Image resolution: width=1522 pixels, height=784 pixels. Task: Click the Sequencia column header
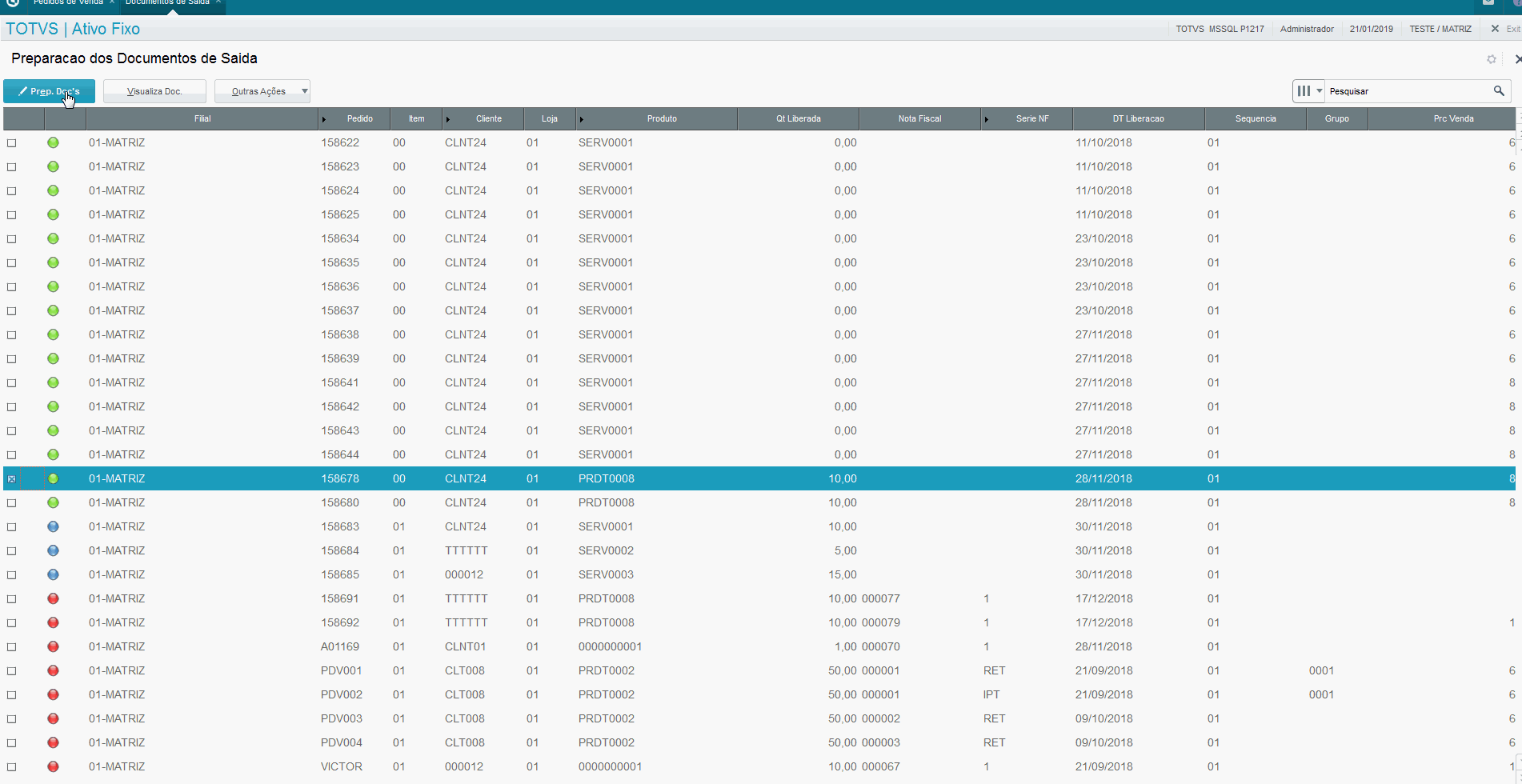pos(1255,118)
